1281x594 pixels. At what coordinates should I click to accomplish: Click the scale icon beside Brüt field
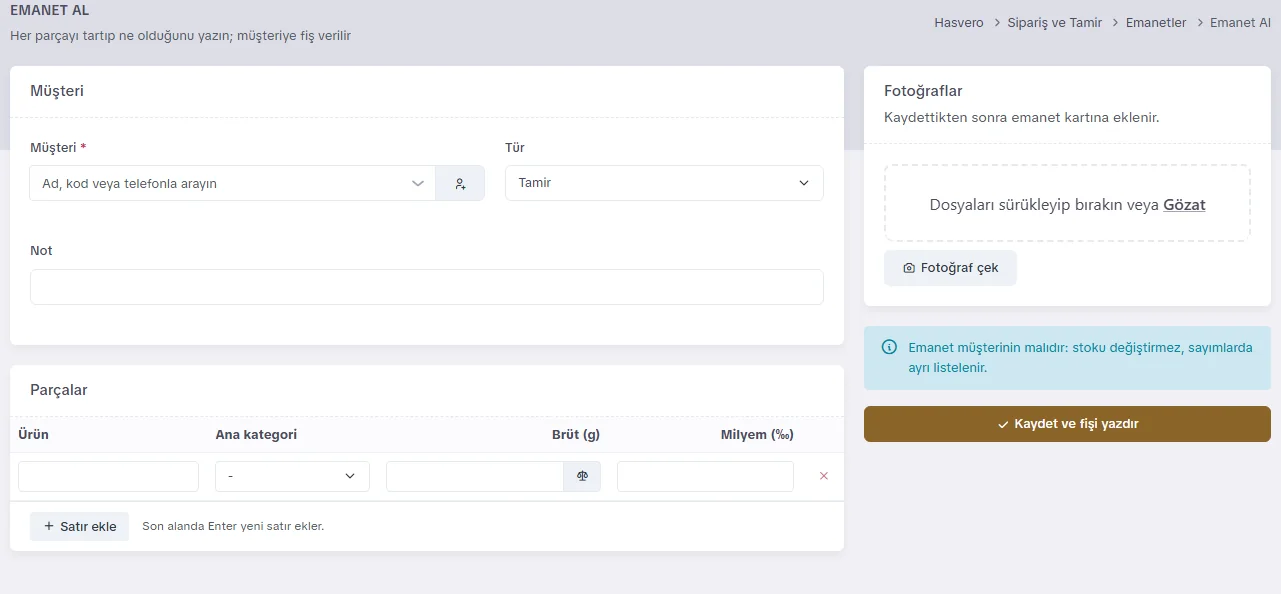coord(582,477)
